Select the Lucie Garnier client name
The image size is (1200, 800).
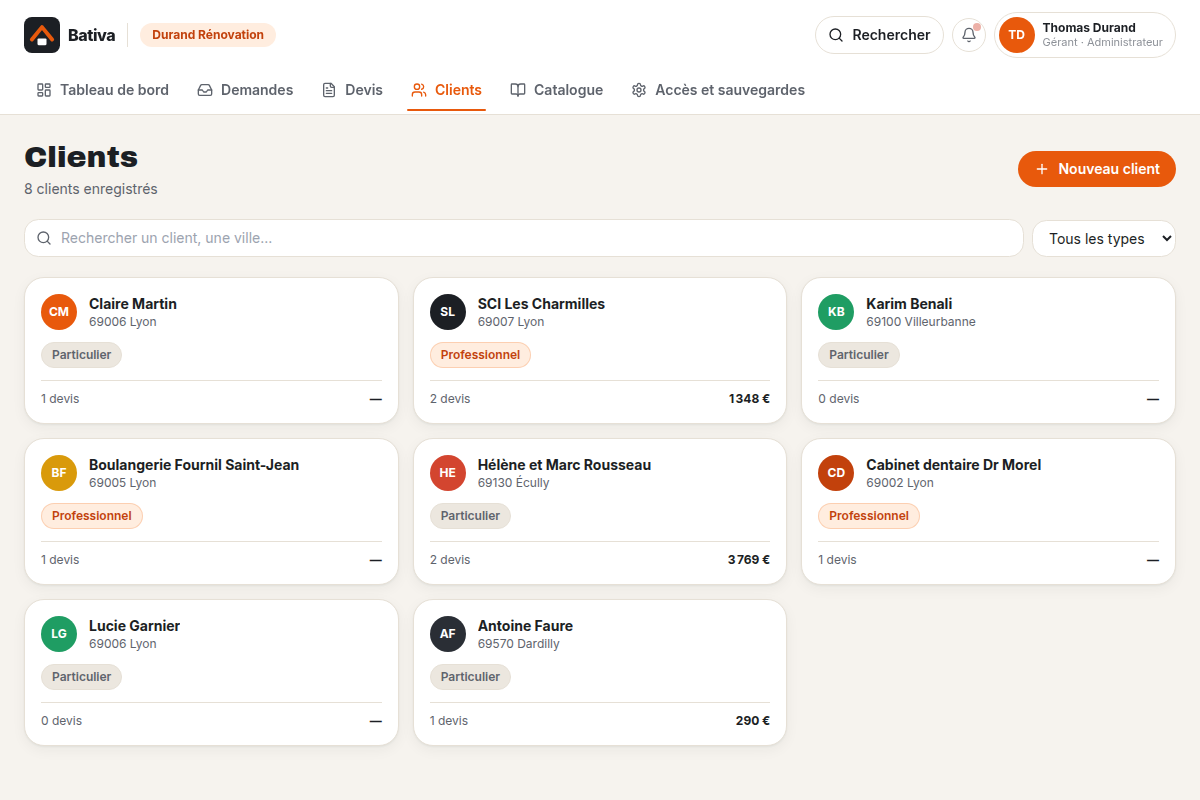click(135, 626)
